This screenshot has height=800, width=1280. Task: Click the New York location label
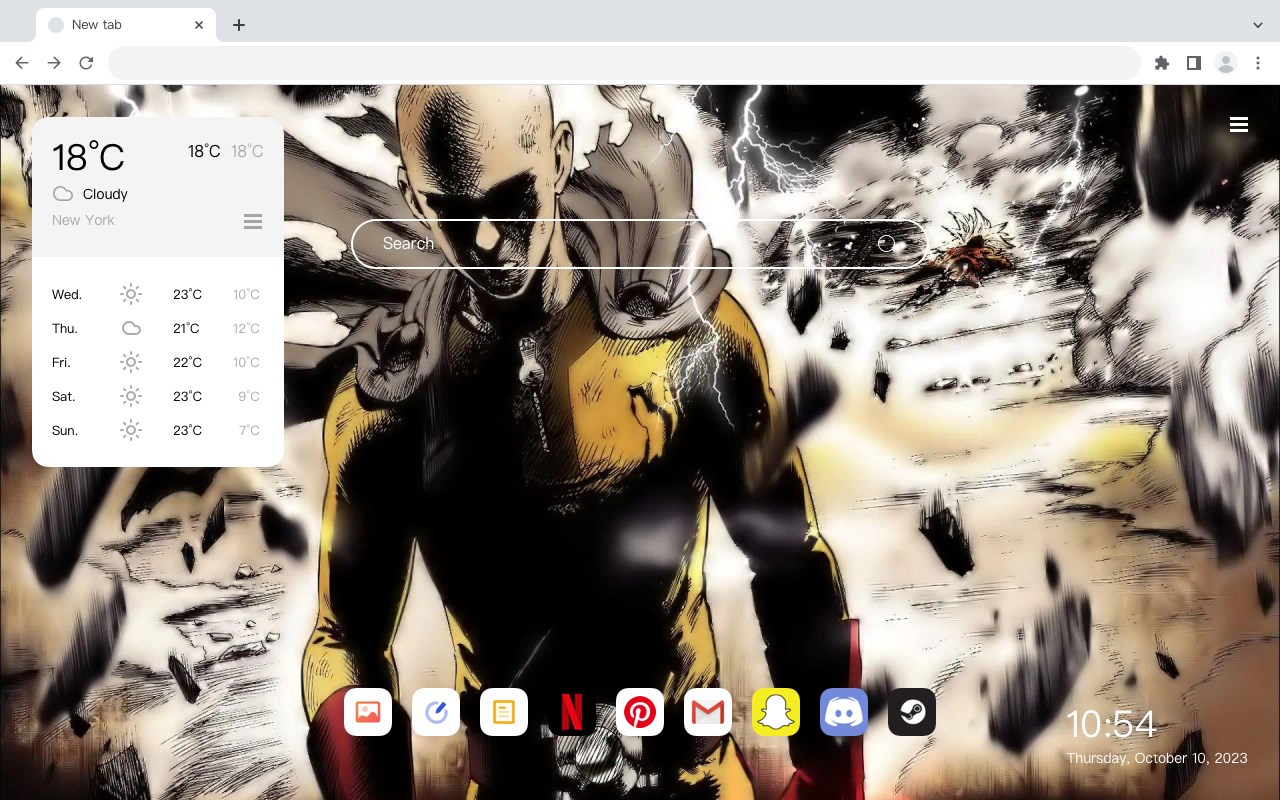[x=83, y=220]
